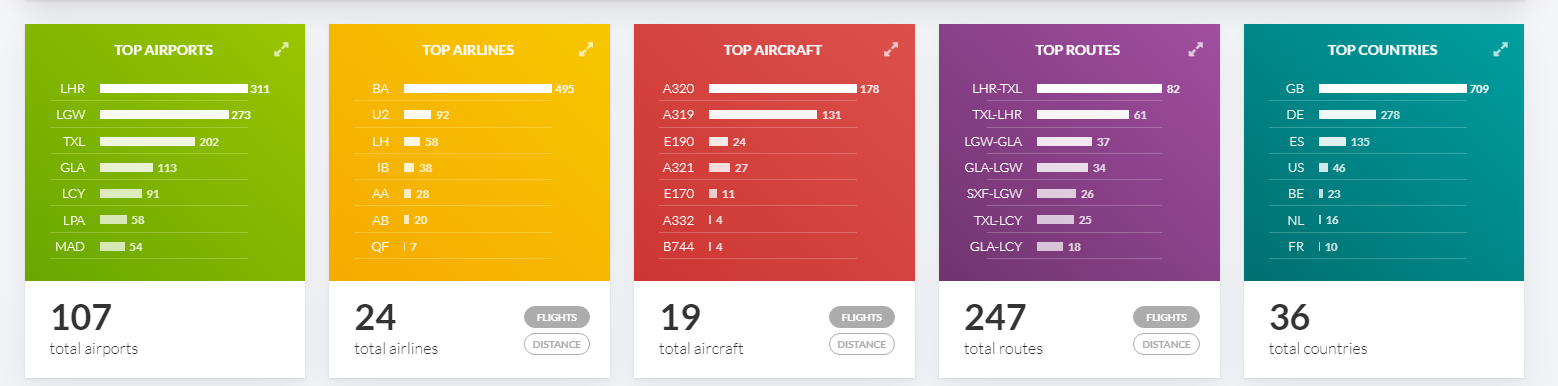1558x386 pixels.
Task: Expand the Top Countries card
Action: pos(1500,49)
